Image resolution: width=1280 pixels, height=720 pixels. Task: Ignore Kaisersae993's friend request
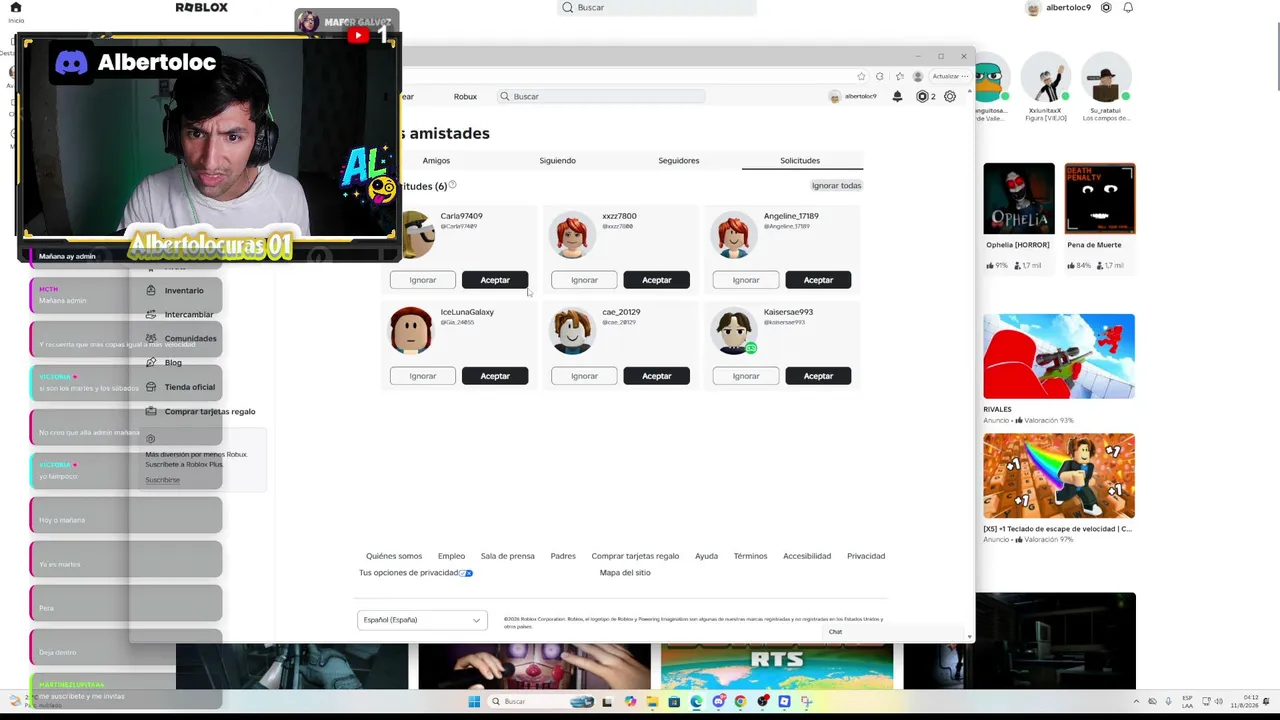click(746, 376)
